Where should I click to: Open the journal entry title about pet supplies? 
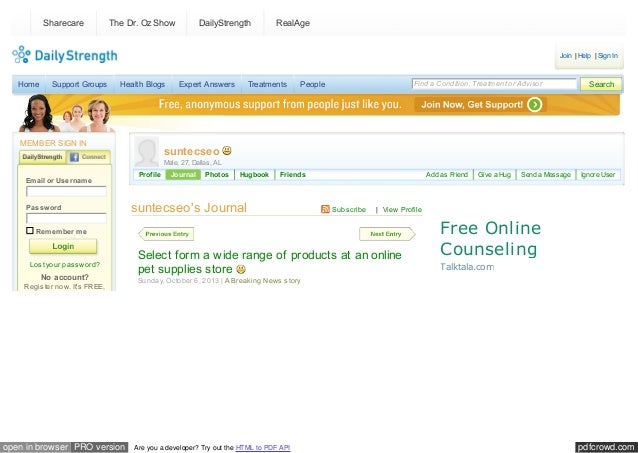pyautogui.click(x=269, y=262)
